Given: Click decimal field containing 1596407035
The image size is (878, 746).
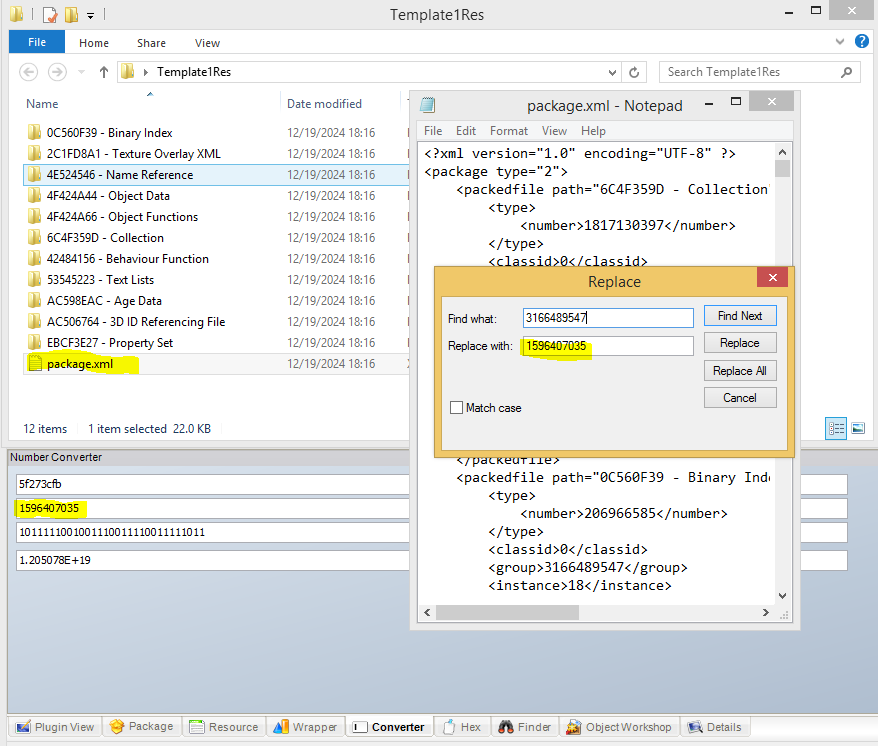Looking at the screenshot, I should [x=213, y=509].
